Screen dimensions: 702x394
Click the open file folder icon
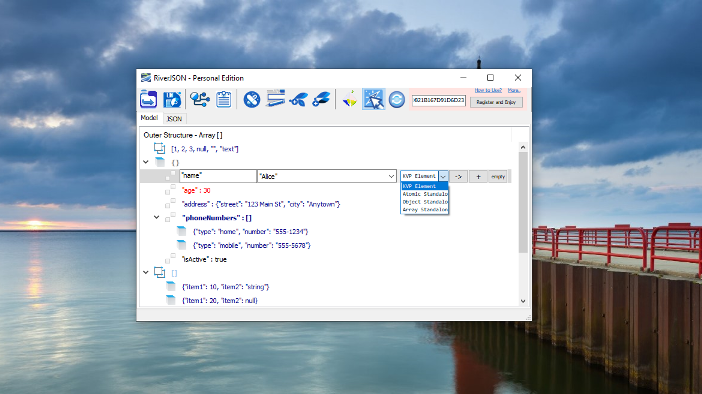click(x=149, y=99)
